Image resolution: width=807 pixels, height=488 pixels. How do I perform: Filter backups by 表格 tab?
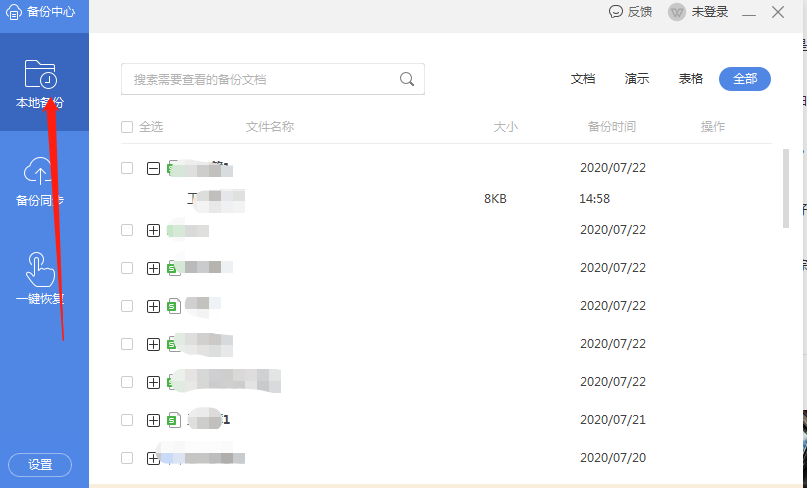pyautogui.click(x=691, y=79)
